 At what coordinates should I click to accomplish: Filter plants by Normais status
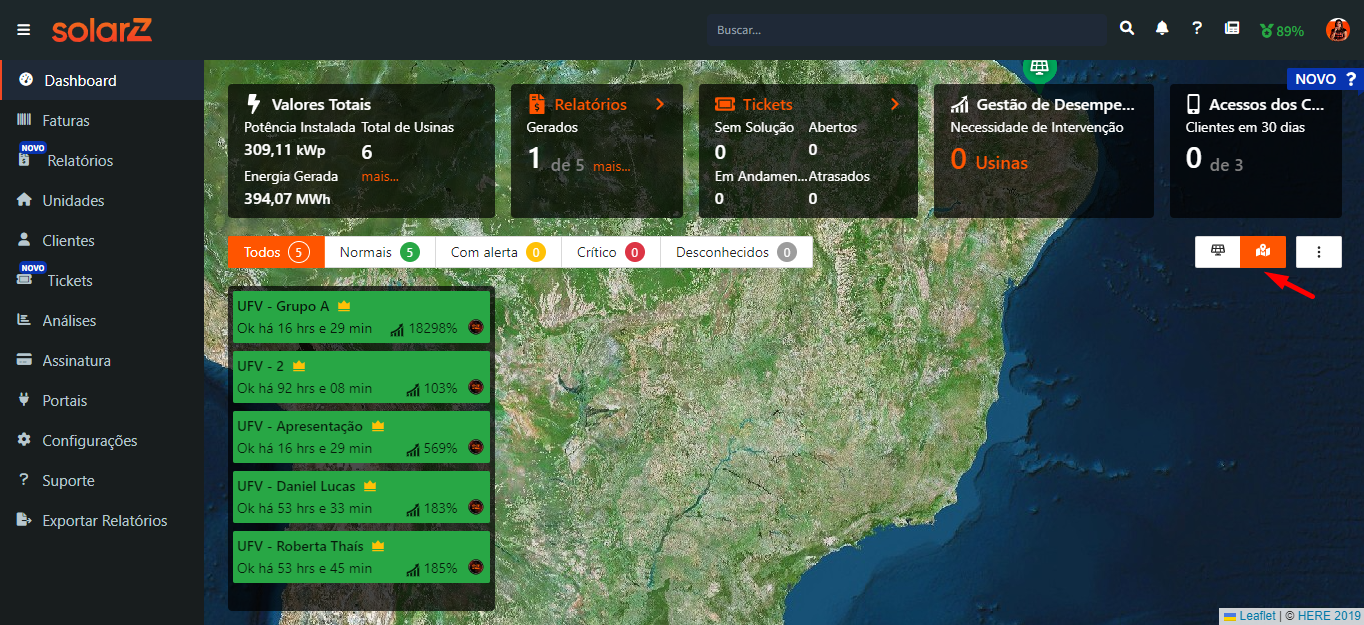coord(378,252)
